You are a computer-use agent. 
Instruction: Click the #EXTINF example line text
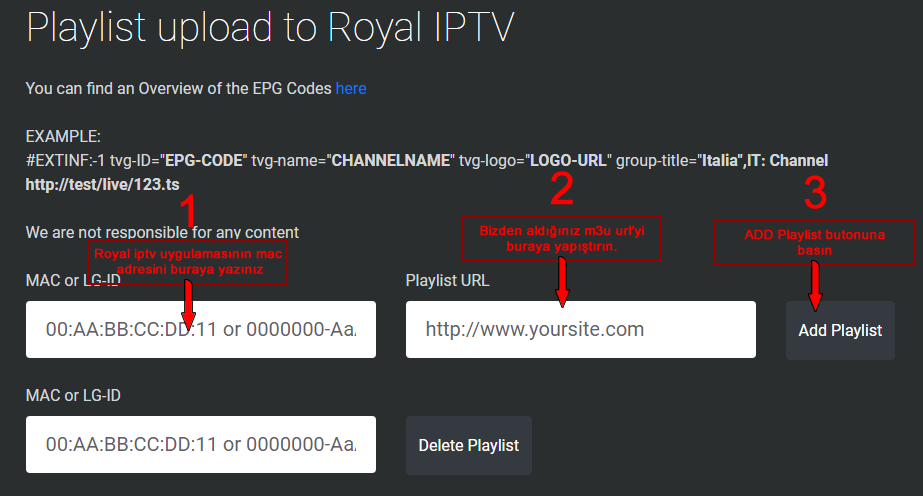[427, 161]
